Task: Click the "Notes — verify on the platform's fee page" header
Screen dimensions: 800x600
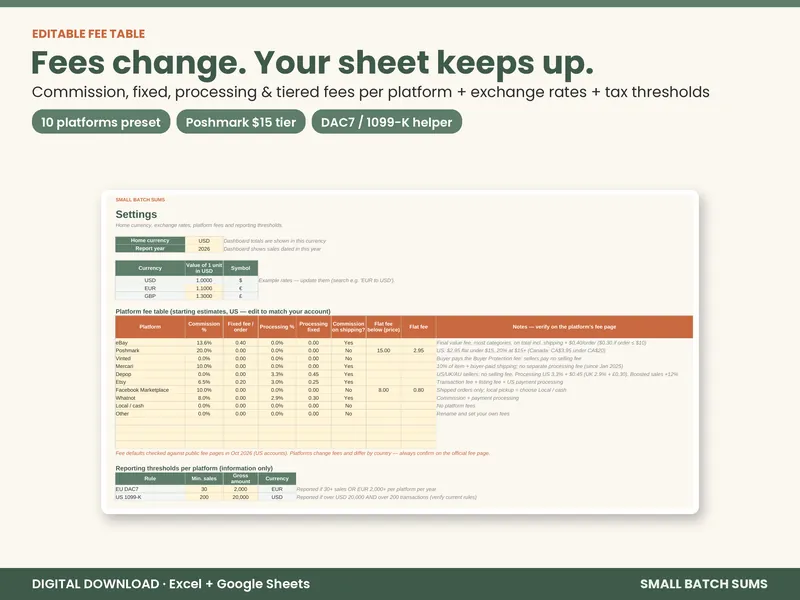Action: (564, 327)
